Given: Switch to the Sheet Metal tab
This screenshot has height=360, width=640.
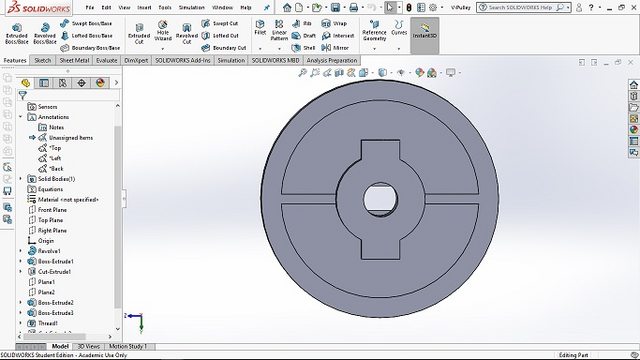Looking at the screenshot, I should point(74,60).
